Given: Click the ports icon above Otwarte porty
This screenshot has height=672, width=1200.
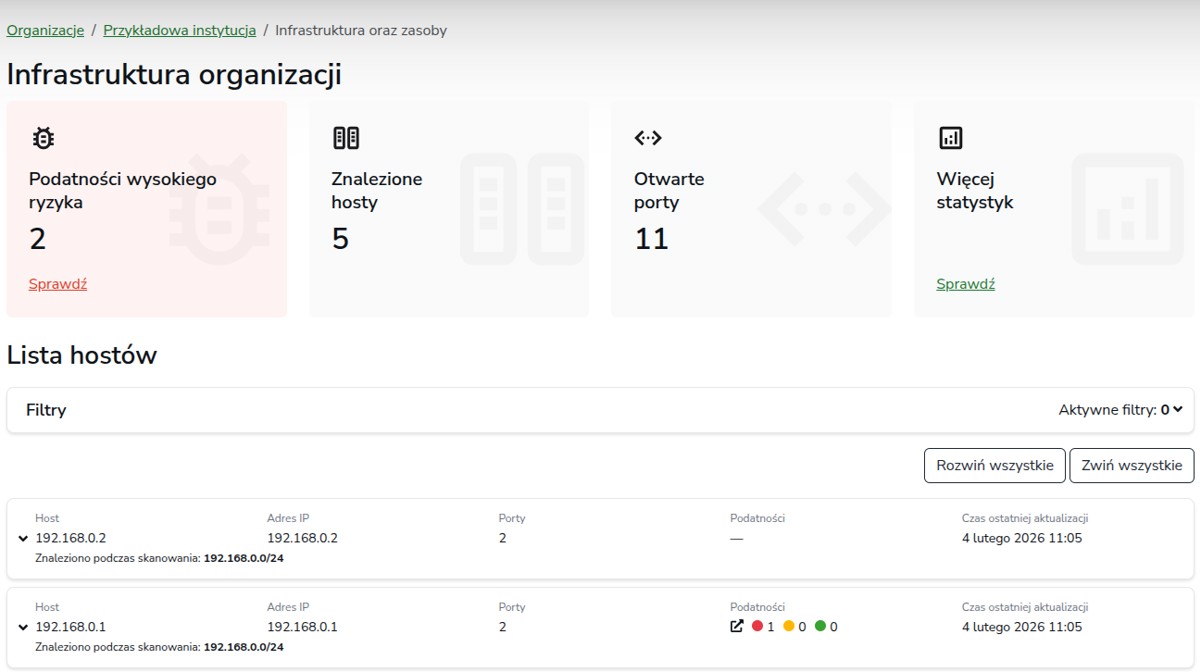Looking at the screenshot, I should click(x=648, y=138).
